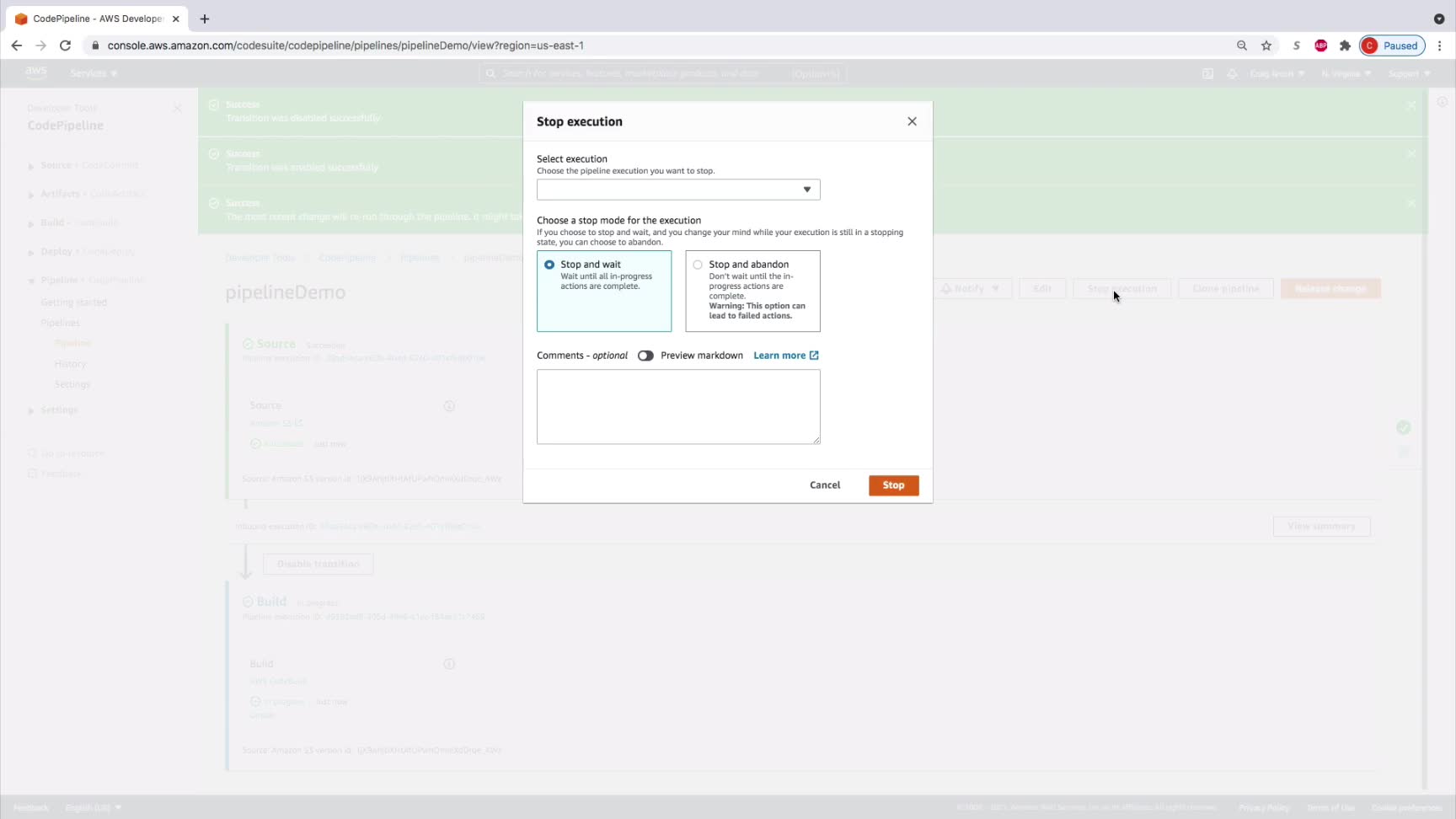This screenshot has height=819, width=1456.
Task: View site information via the lock icon
Action: tap(95, 45)
